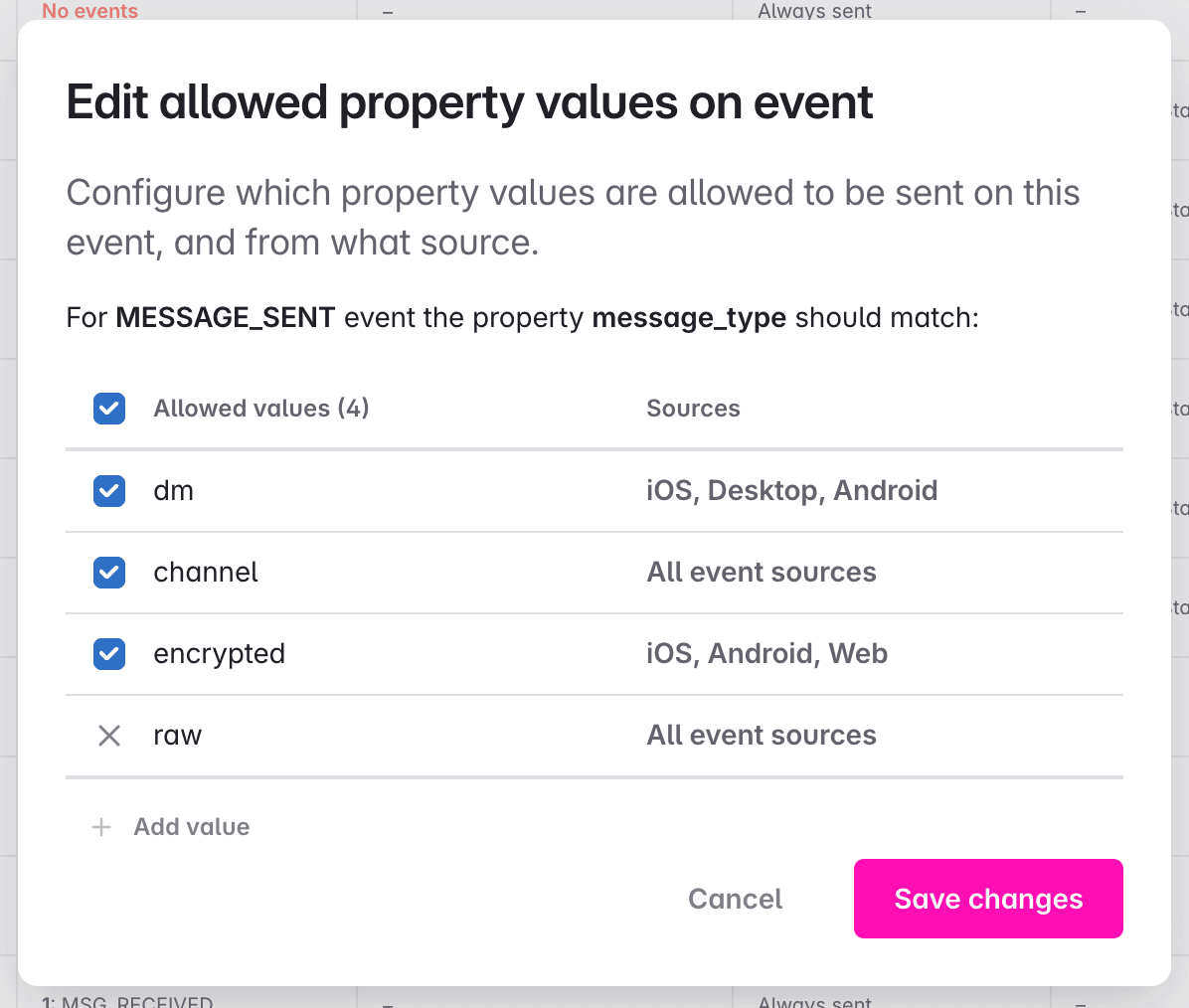Click the checkmark icon next to channel
Viewport: 1189px width, 1008px height.
point(109,573)
